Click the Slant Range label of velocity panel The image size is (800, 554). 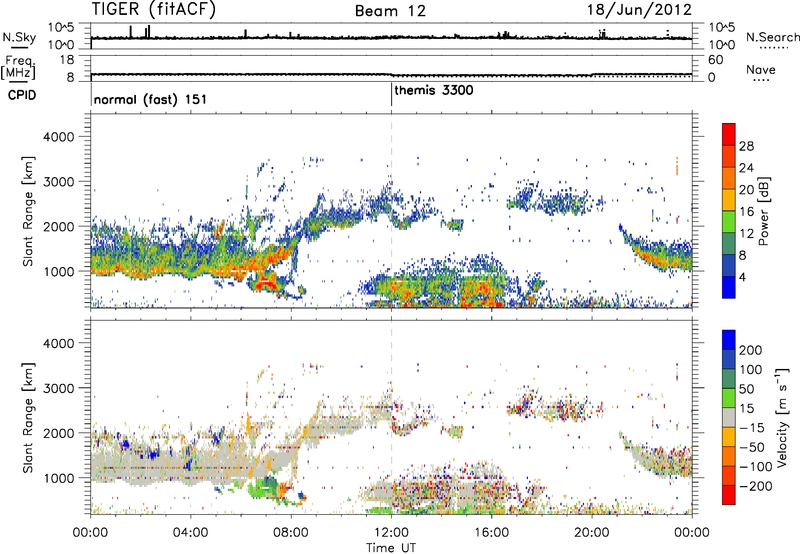pos(28,418)
